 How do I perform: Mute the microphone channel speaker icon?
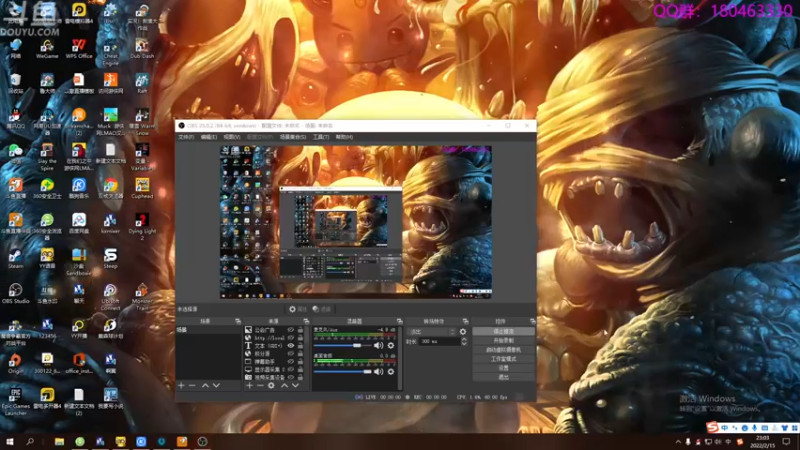(378, 345)
